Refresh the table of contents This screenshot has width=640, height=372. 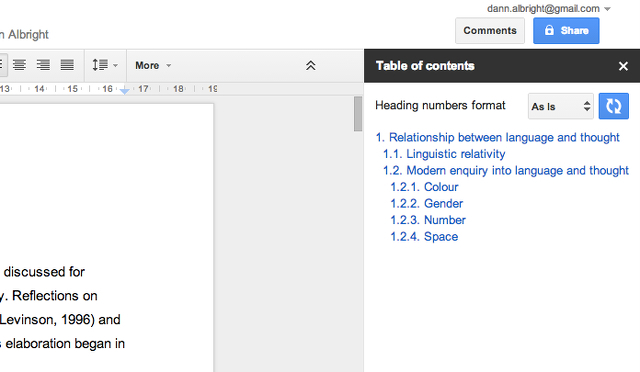click(x=613, y=106)
